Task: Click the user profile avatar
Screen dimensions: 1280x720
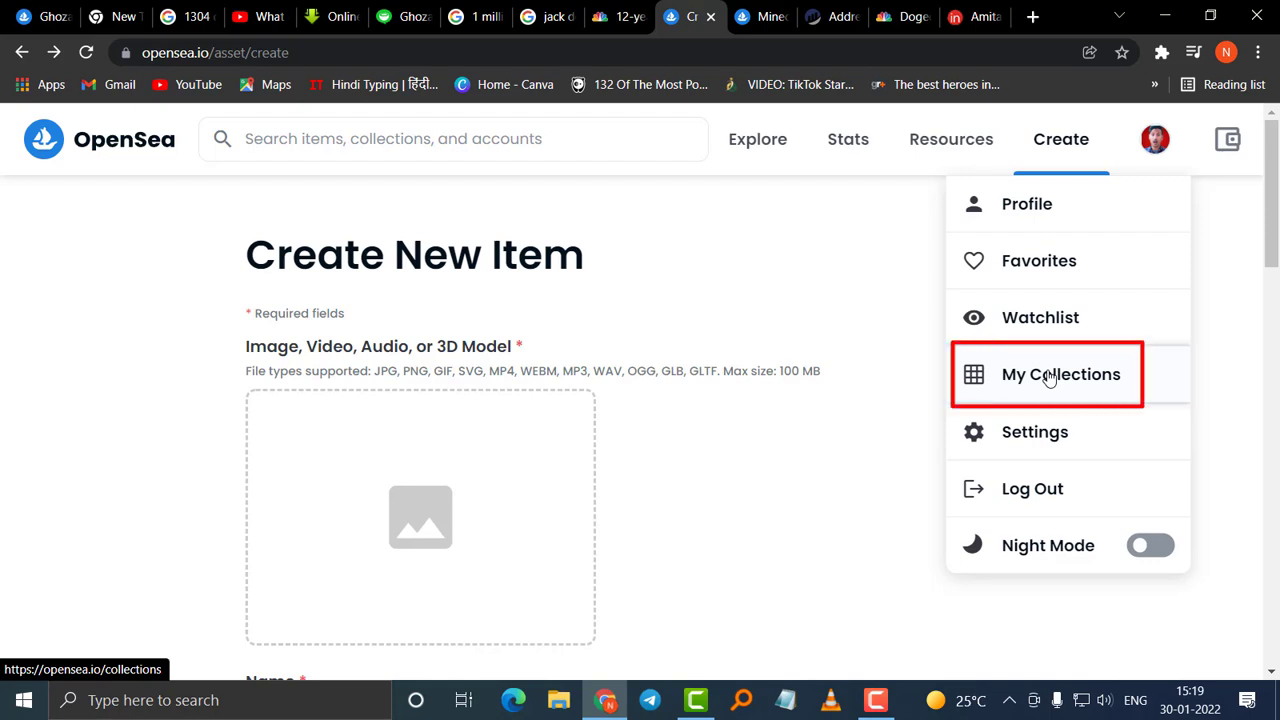Action: 1155,139
